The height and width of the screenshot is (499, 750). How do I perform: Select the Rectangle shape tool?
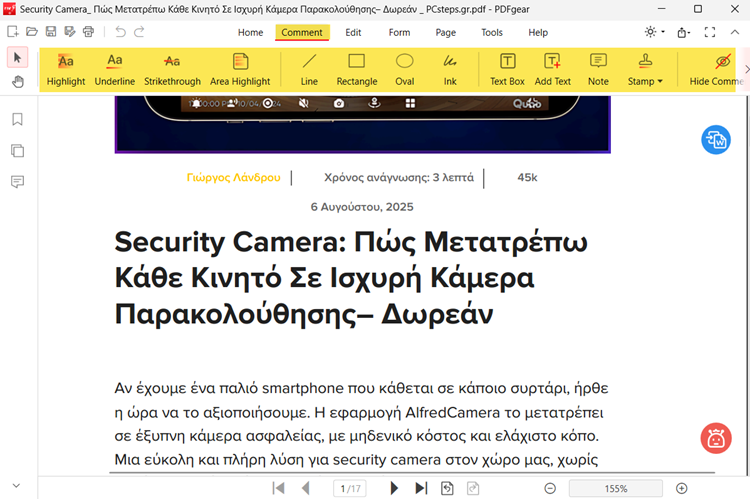click(357, 69)
